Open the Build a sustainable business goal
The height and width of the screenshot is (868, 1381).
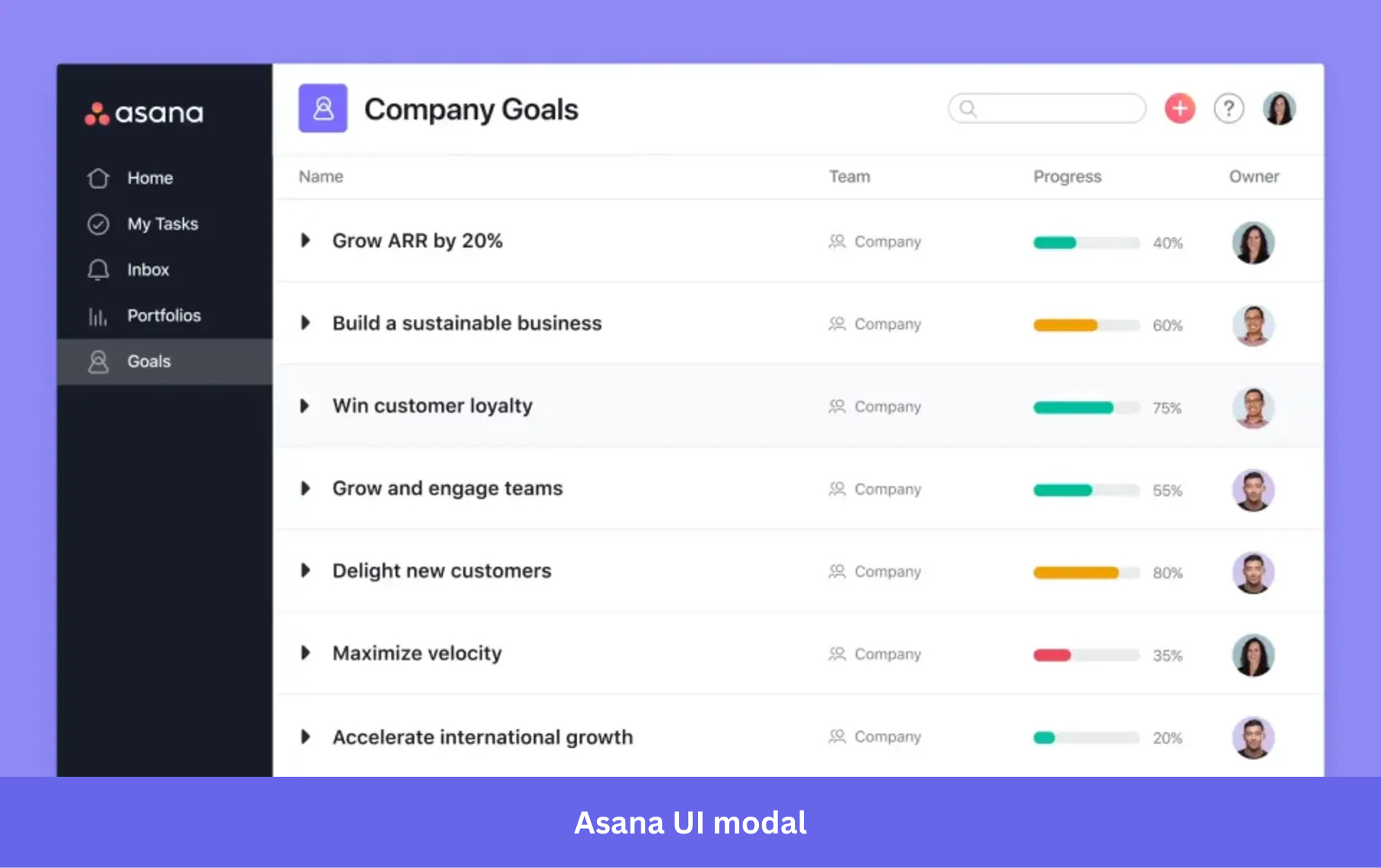tap(466, 323)
